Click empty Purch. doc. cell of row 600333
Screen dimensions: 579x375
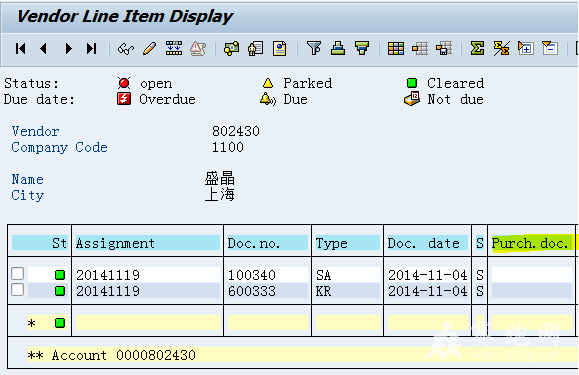[532, 291]
